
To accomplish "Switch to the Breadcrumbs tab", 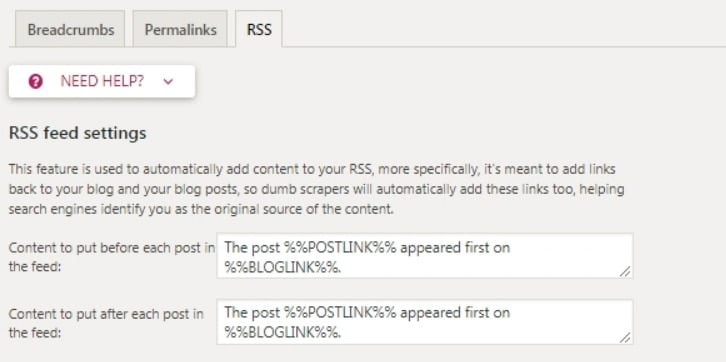I will [70, 30].
